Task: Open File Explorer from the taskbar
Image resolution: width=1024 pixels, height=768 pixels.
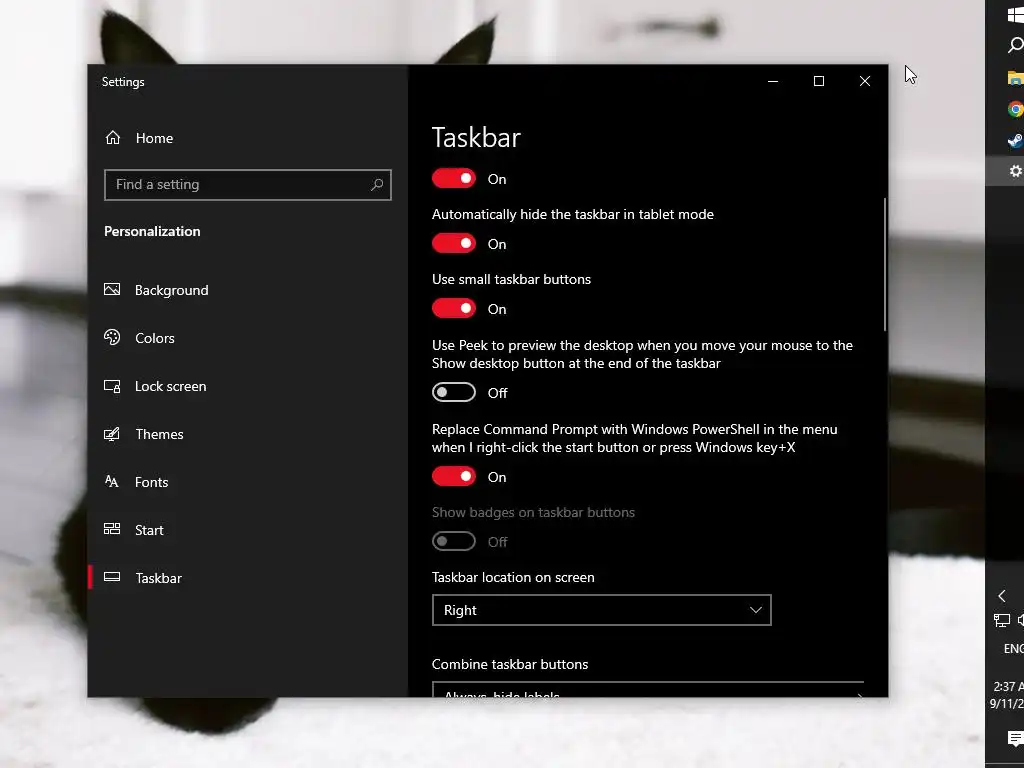Action: [x=1016, y=78]
